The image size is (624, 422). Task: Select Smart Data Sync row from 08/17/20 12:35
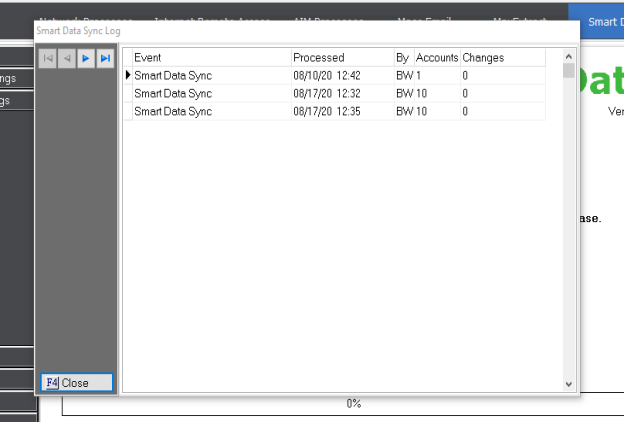[210, 111]
